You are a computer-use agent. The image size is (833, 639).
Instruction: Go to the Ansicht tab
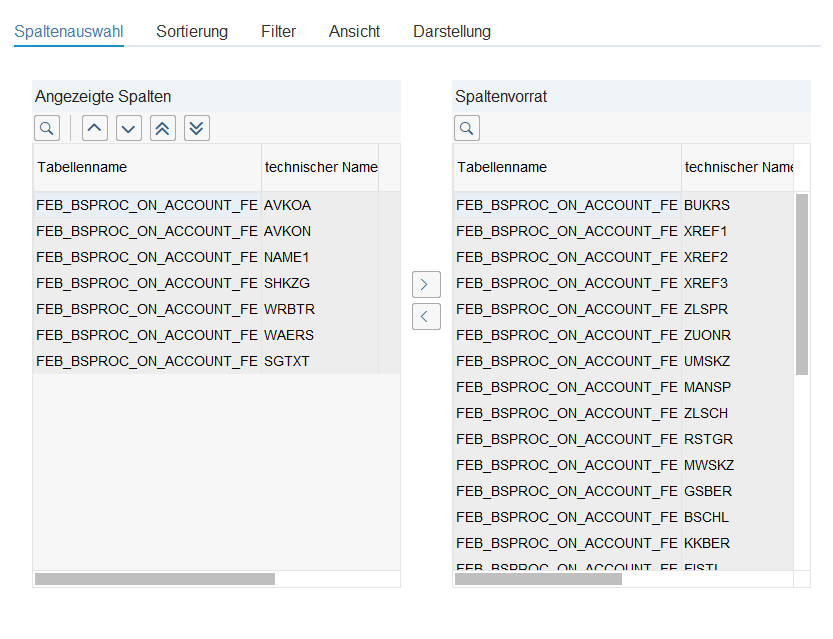pos(354,31)
